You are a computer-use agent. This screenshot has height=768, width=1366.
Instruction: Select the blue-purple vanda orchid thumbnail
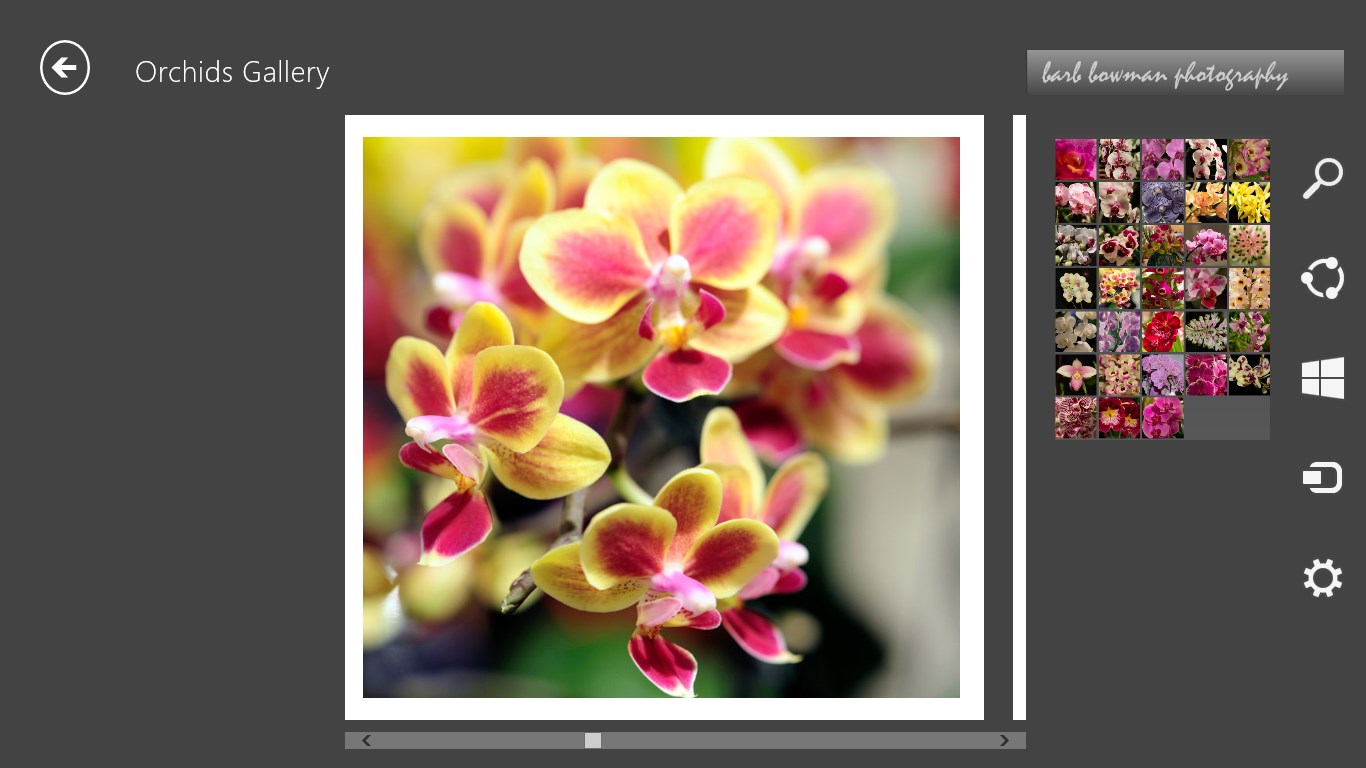1163,202
